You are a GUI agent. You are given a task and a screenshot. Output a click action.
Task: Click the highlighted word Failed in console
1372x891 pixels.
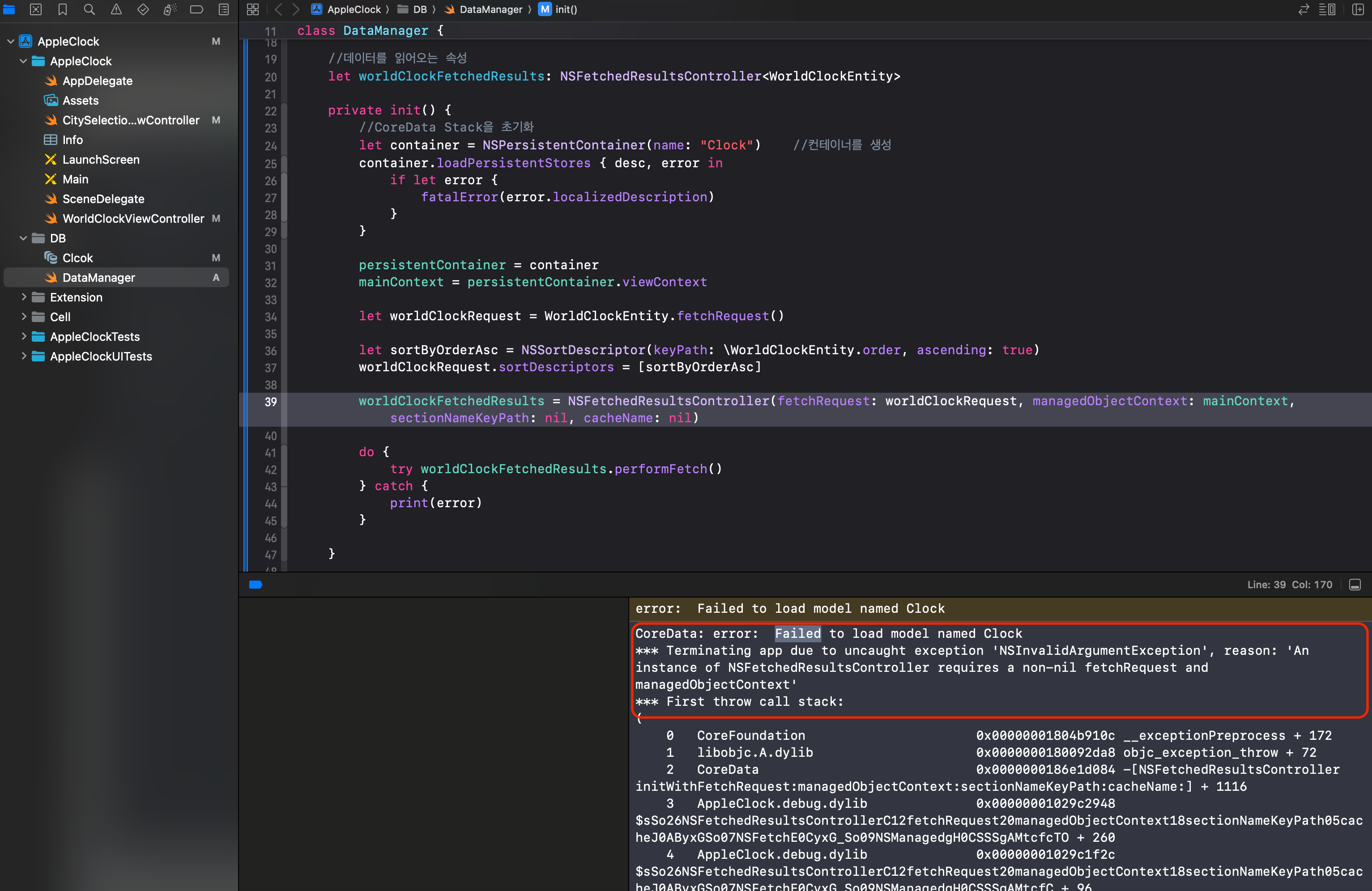click(797, 633)
